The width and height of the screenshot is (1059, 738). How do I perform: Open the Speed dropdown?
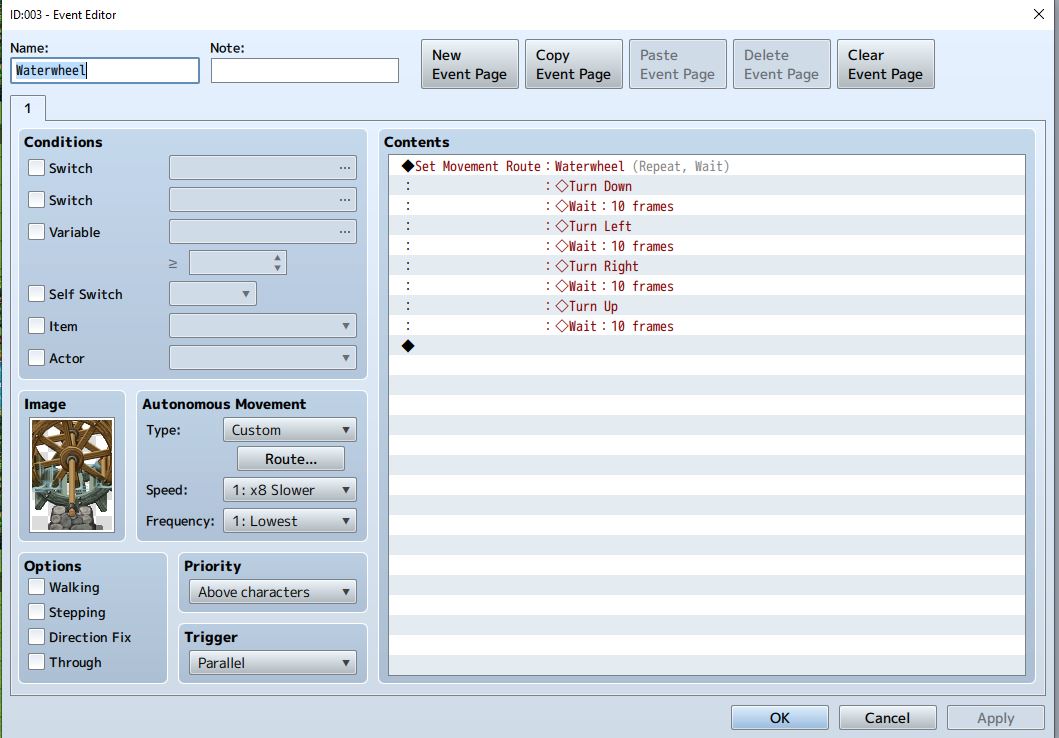(290, 490)
